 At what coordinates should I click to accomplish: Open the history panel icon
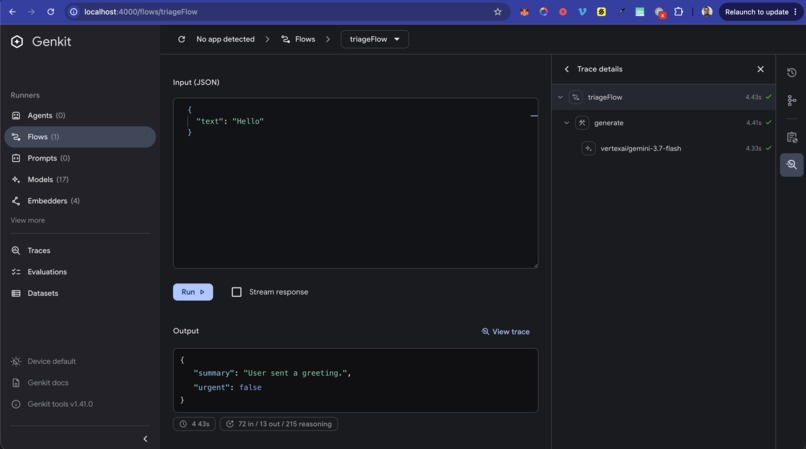(792, 73)
